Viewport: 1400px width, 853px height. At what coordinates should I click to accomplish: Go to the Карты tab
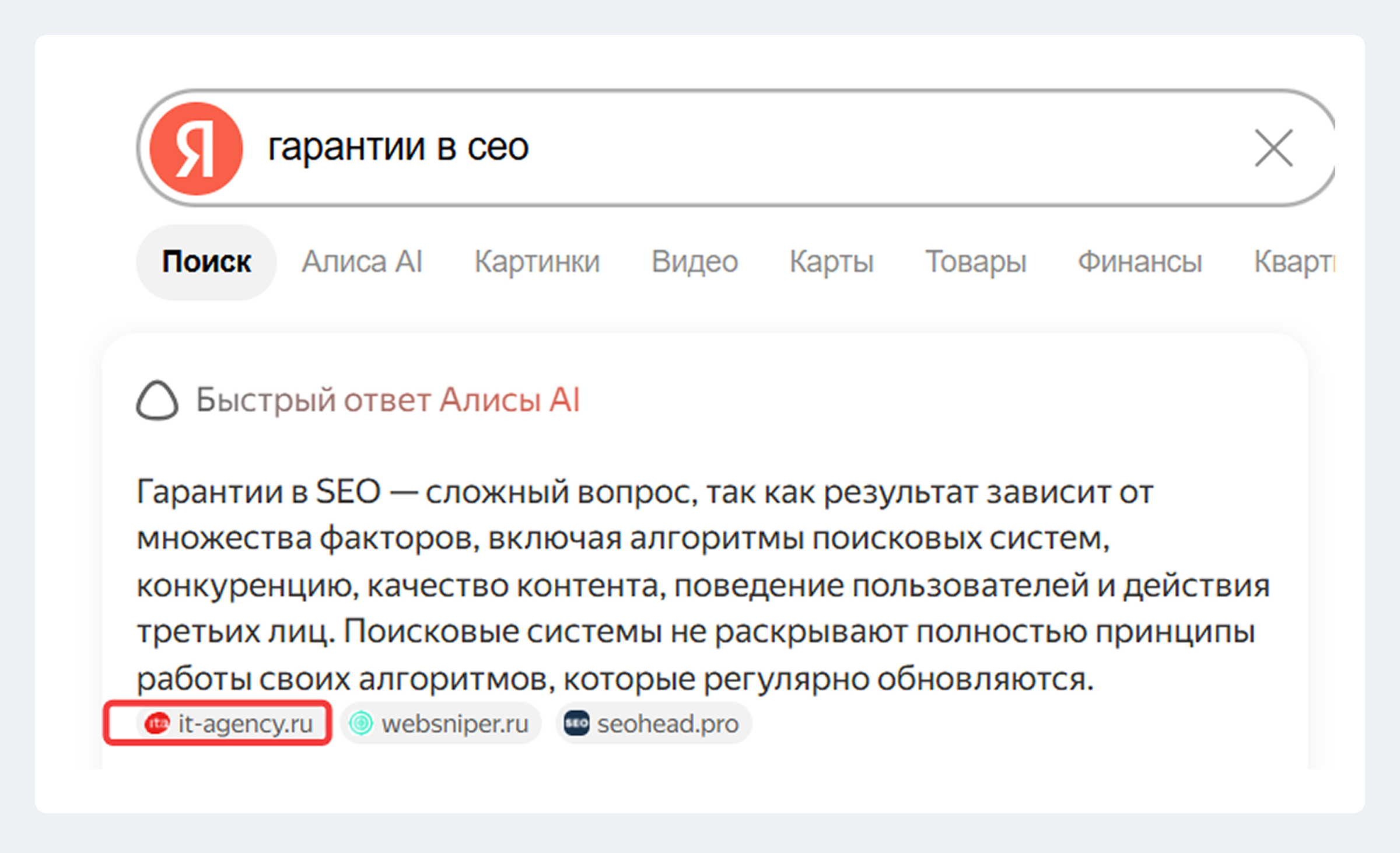[831, 262]
